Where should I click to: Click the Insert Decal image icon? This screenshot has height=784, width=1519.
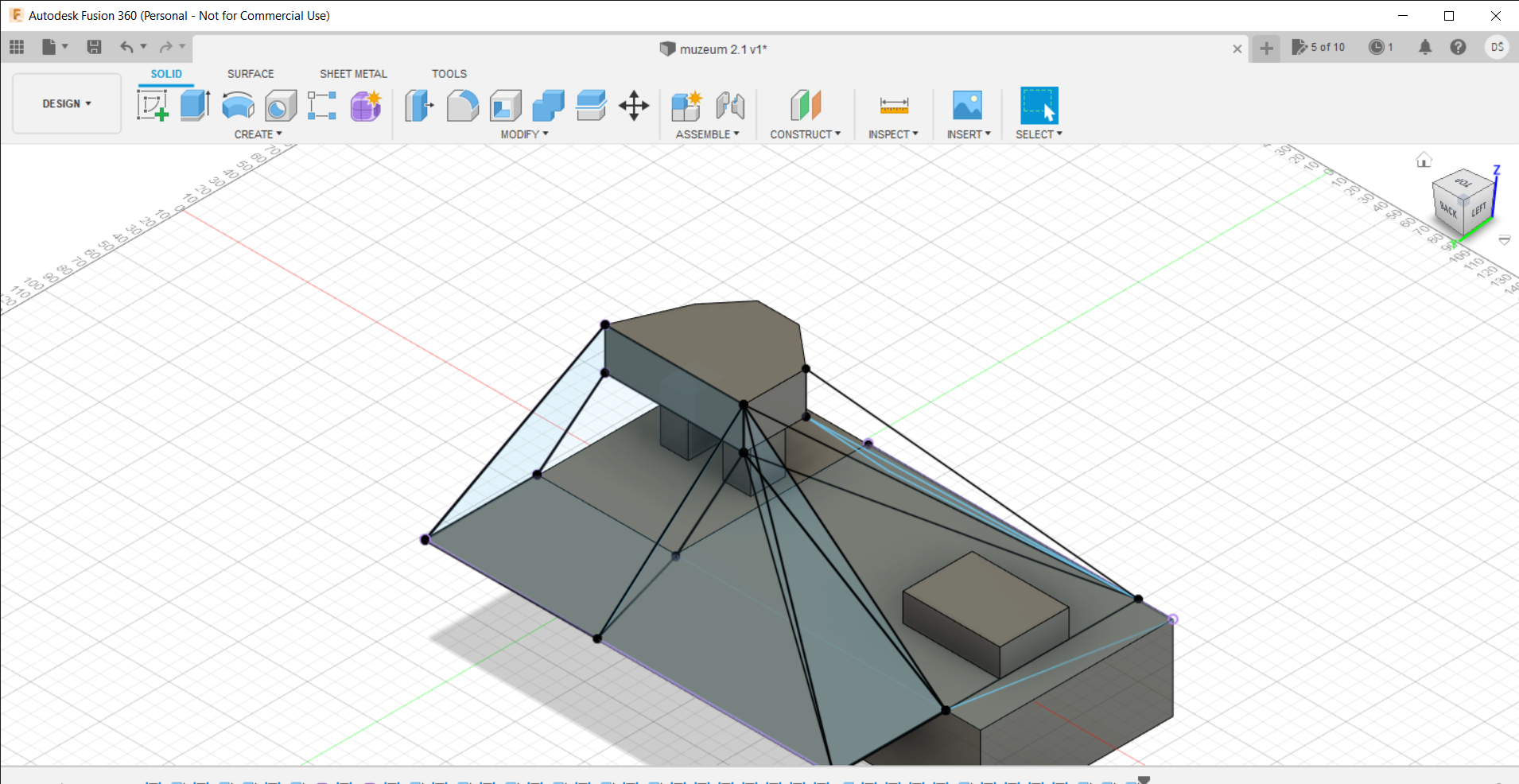coord(967,105)
